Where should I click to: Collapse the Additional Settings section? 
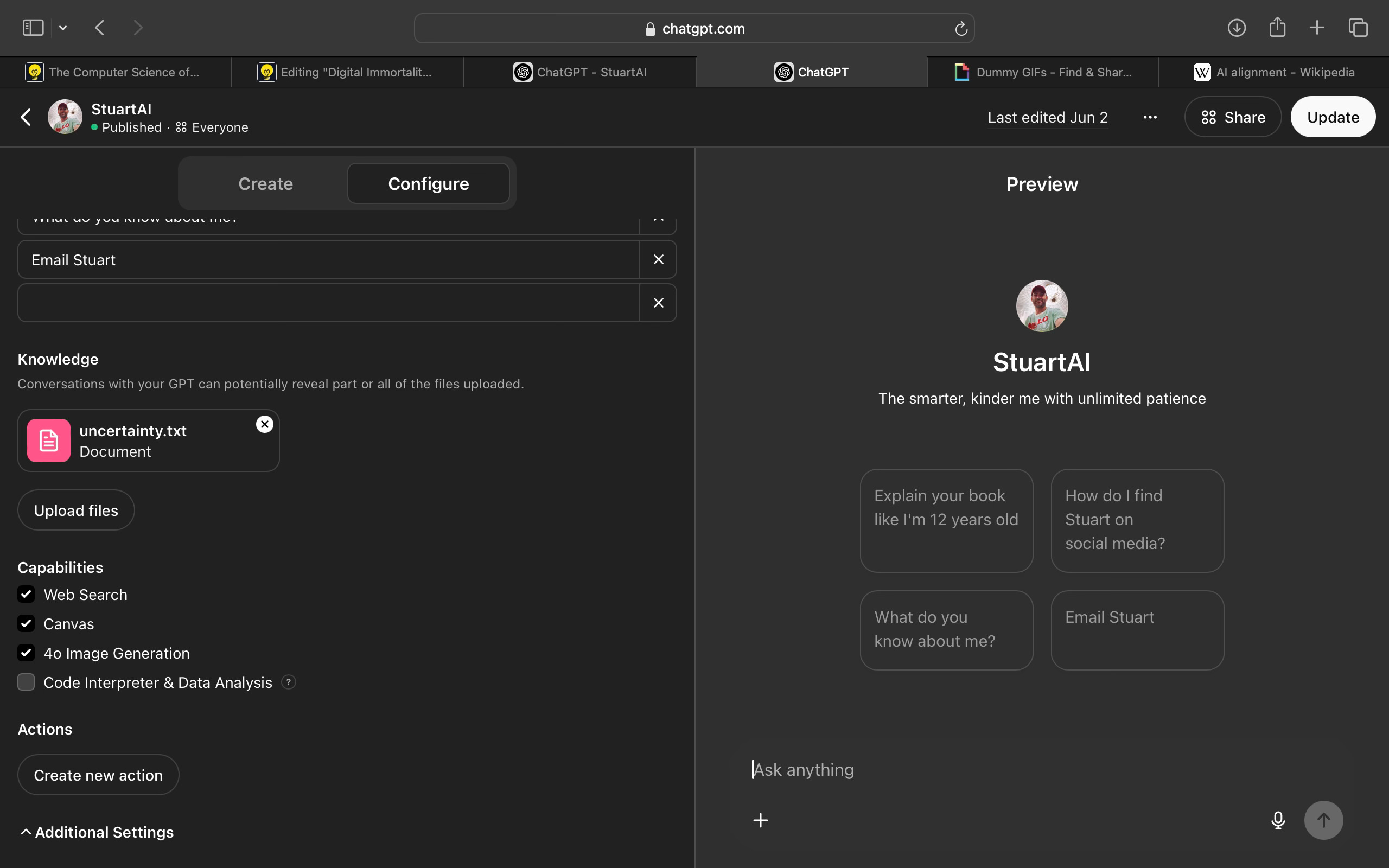pos(97,832)
